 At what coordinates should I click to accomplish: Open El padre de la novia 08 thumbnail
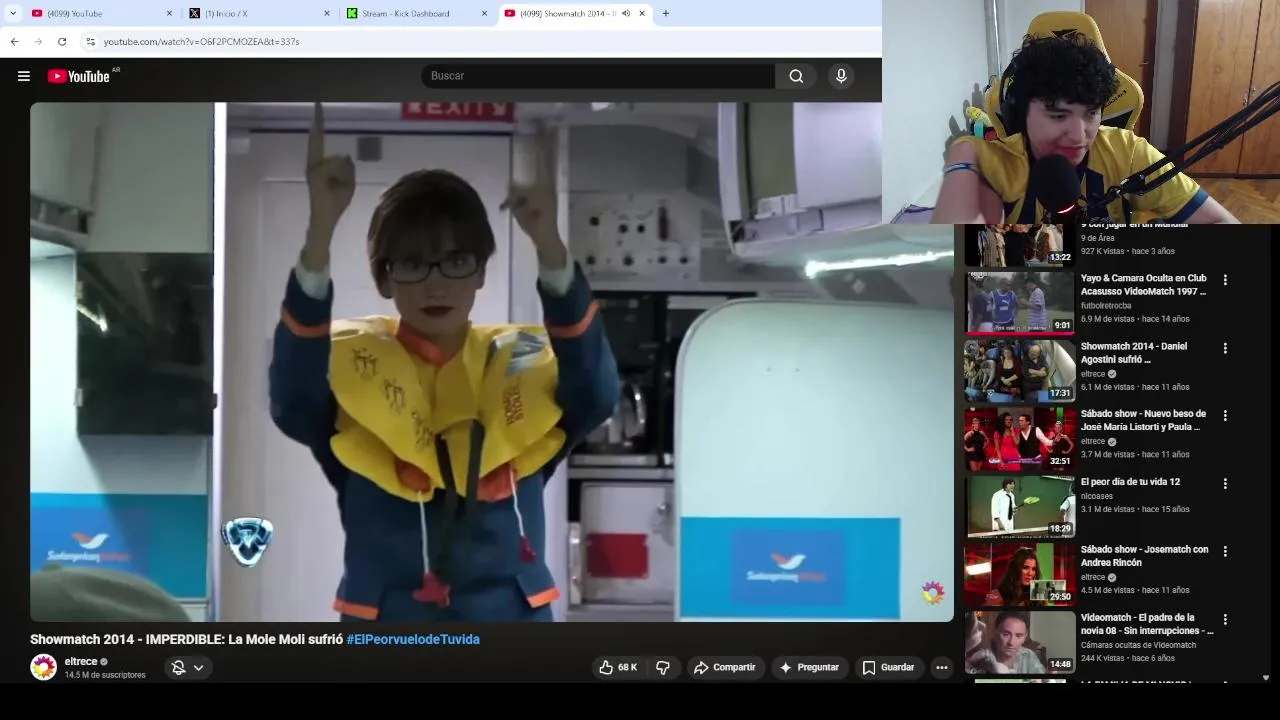(x=1019, y=642)
